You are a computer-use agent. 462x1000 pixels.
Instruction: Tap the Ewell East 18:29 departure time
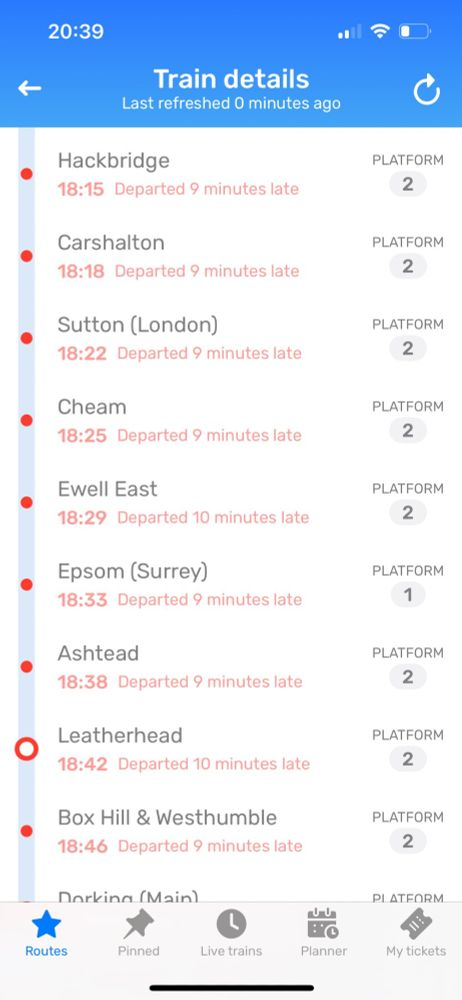82,518
